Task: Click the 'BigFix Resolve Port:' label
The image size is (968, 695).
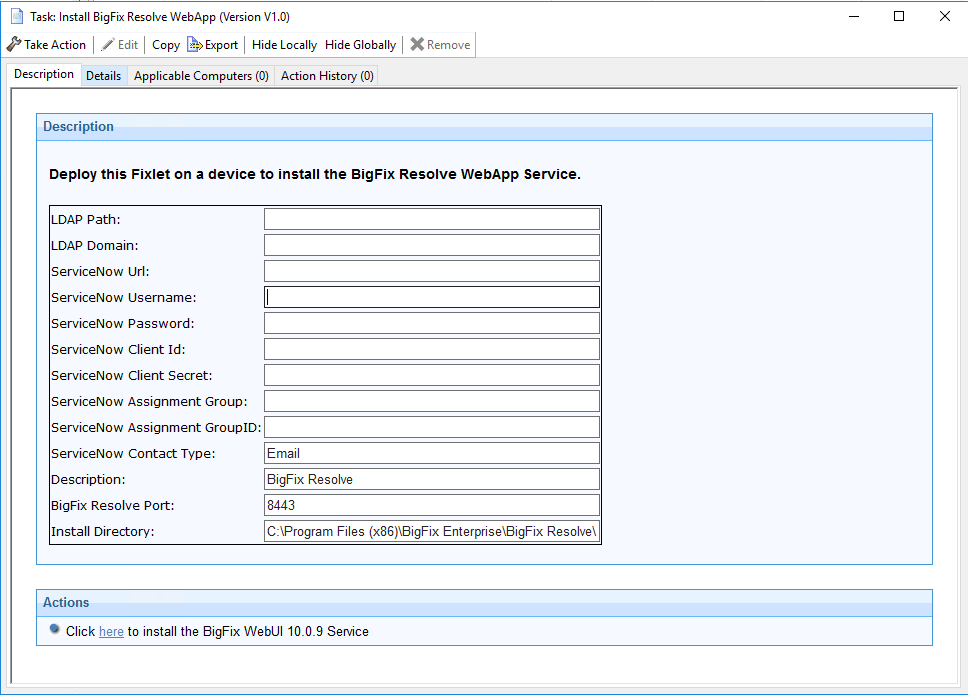Action: pyautogui.click(x=113, y=506)
